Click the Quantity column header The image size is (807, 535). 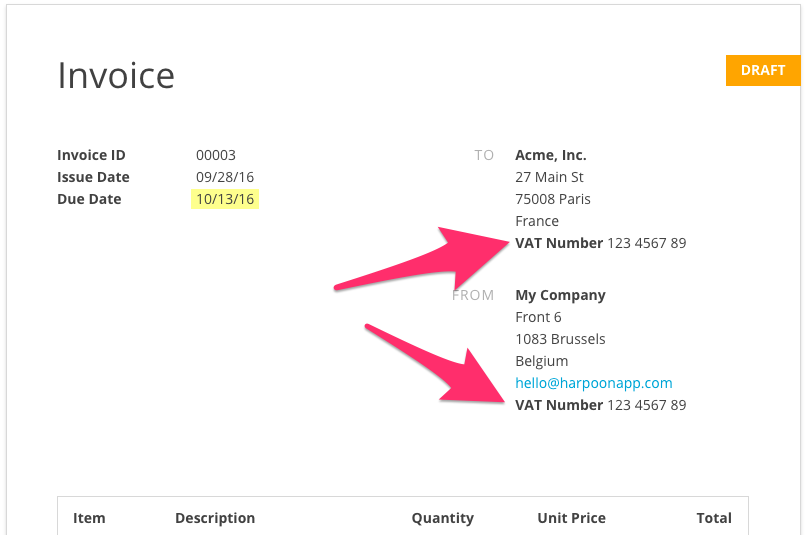point(442,518)
